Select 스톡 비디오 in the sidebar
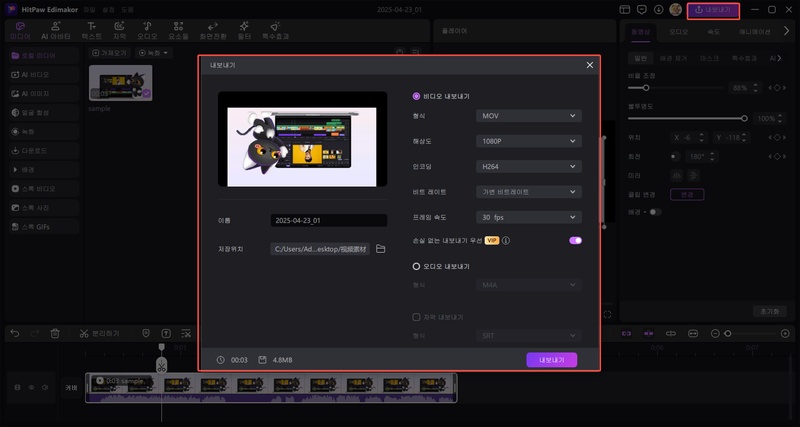This screenshot has width=800, height=427. [x=44, y=189]
